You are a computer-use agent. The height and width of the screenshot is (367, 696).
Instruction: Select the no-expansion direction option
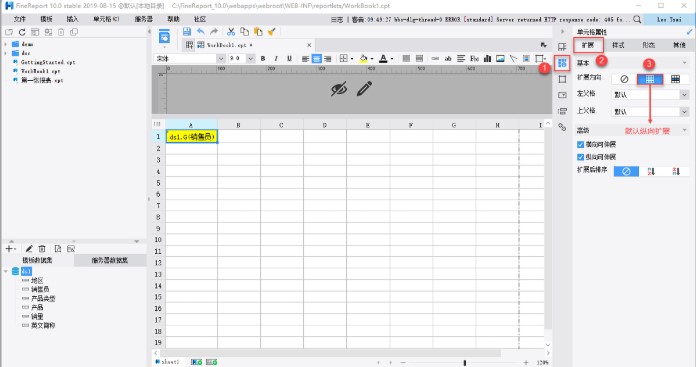[624, 79]
